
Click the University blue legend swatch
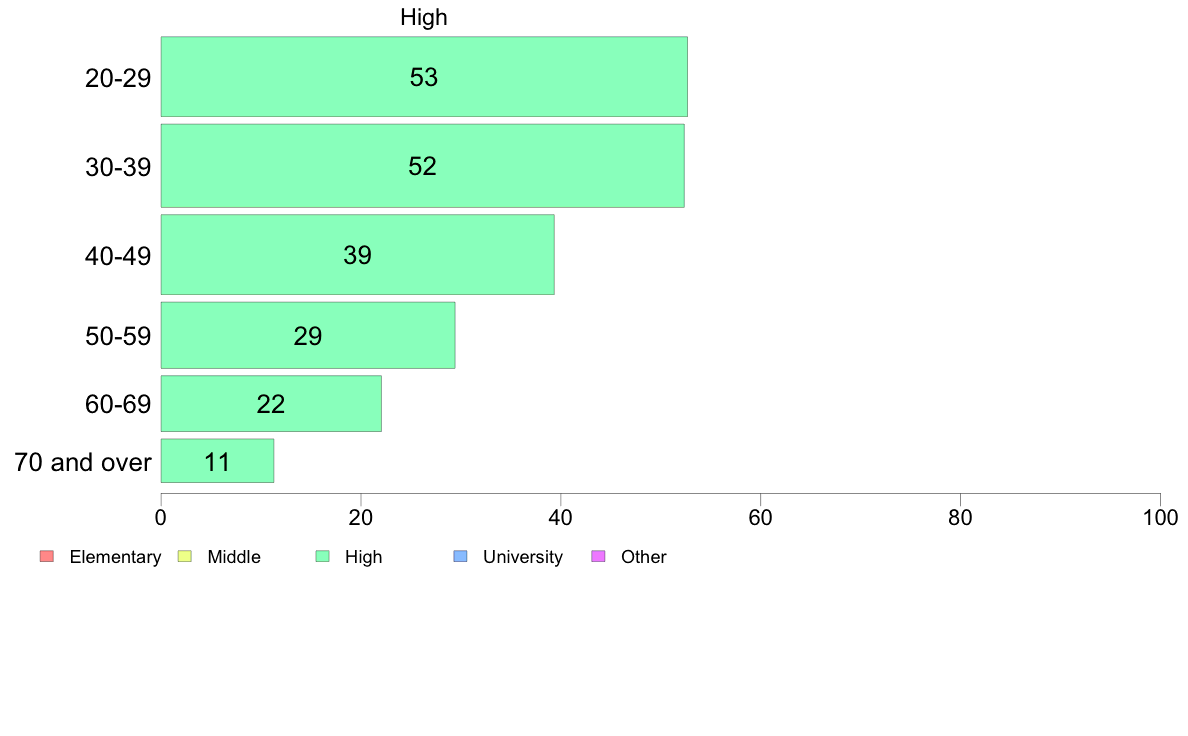tap(461, 556)
